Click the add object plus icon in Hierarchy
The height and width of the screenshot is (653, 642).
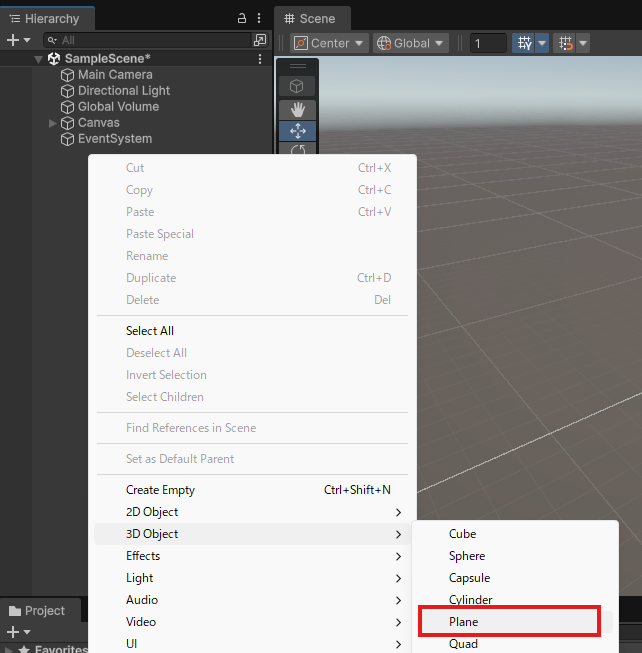pyautogui.click(x=13, y=40)
